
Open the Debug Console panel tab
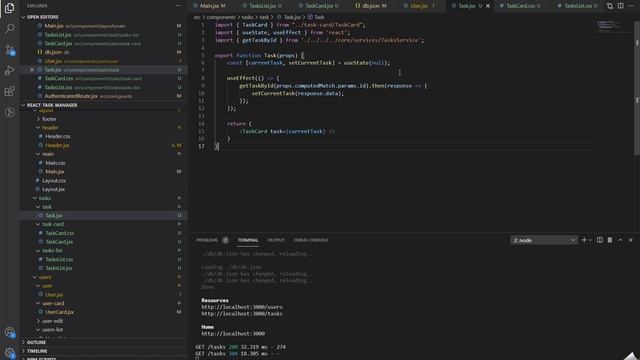click(x=310, y=240)
